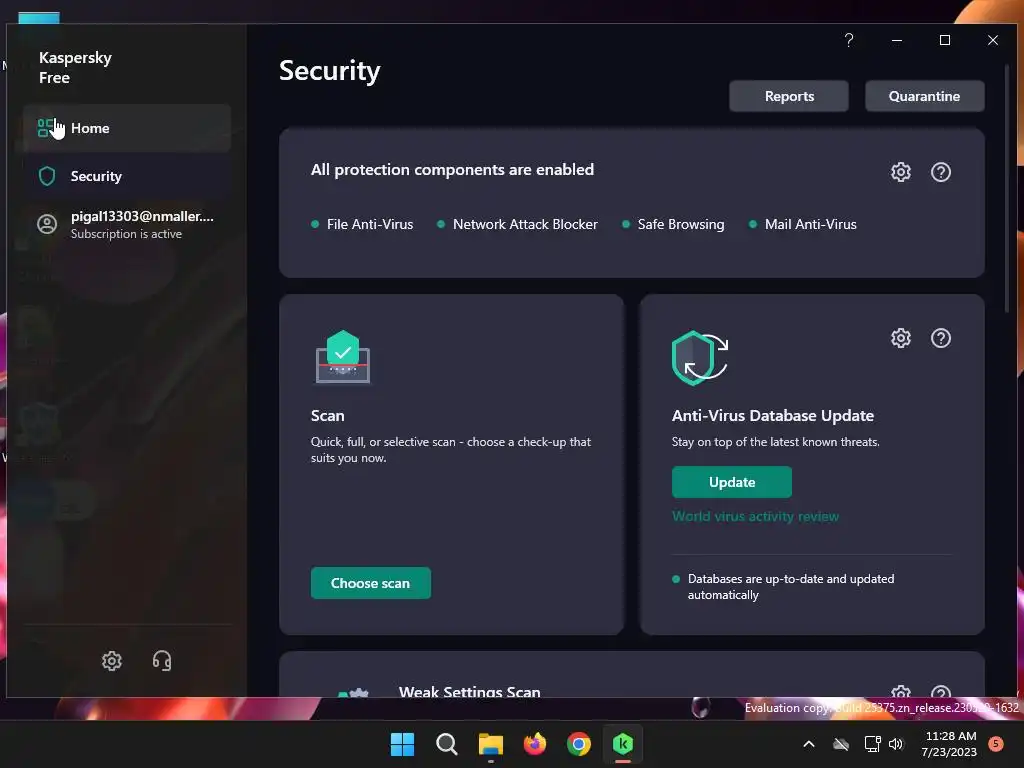The width and height of the screenshot is (1024, 768).
Task: Open the Quarantine page
Action: pos(924,96)
